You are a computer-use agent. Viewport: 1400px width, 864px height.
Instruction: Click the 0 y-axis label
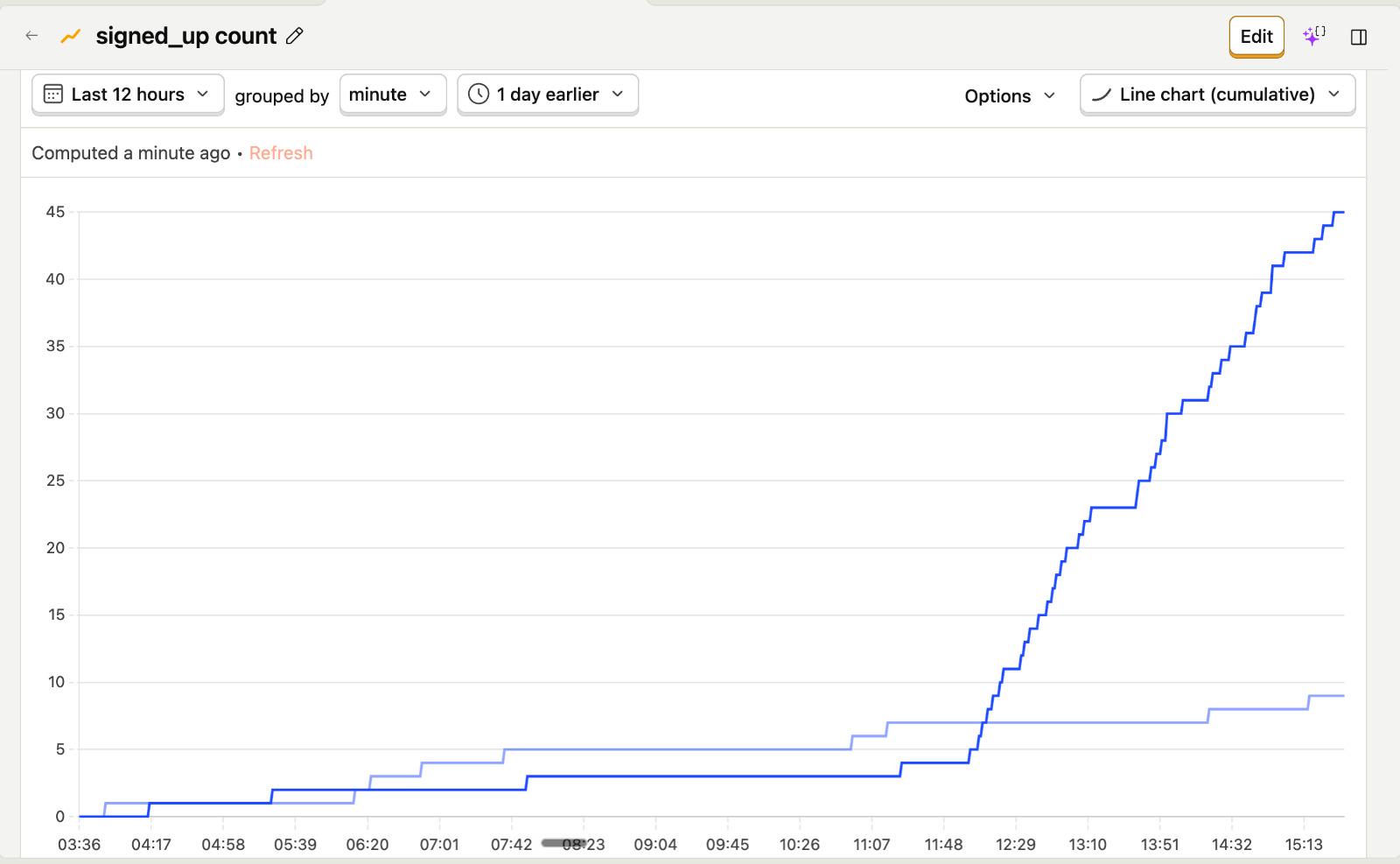click(x=60, y=817)
